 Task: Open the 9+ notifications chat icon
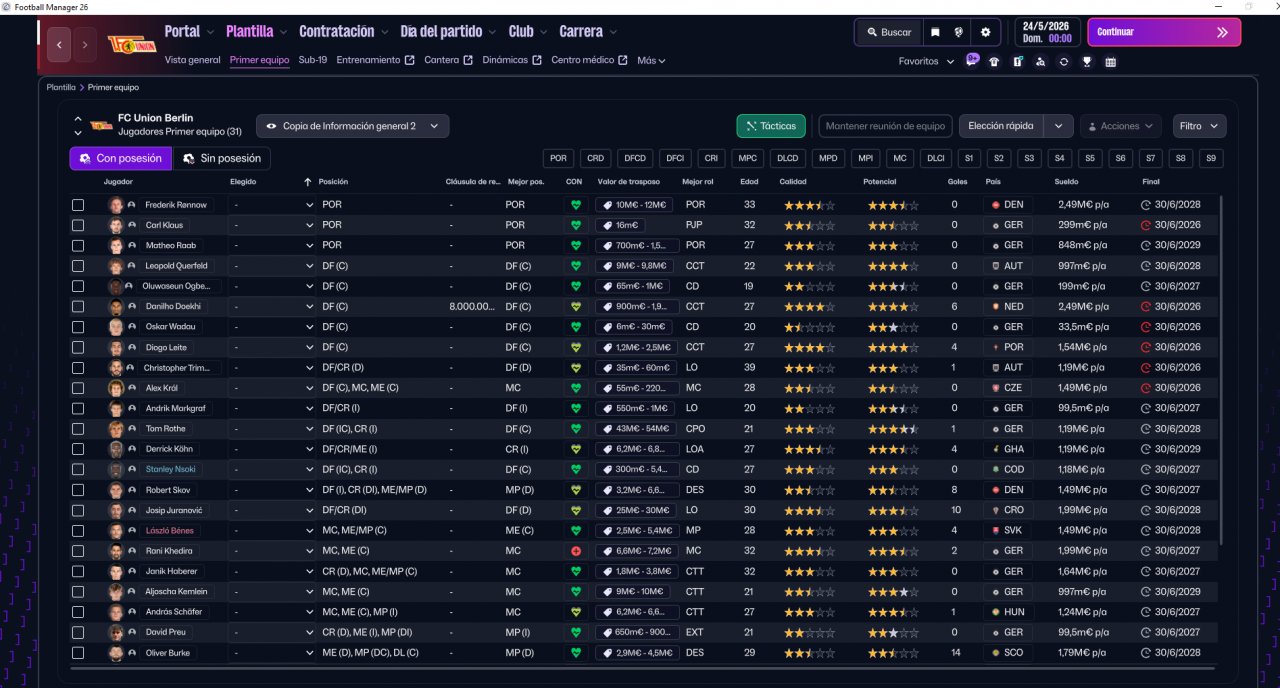pyautogui.click(x=972, y=60)
